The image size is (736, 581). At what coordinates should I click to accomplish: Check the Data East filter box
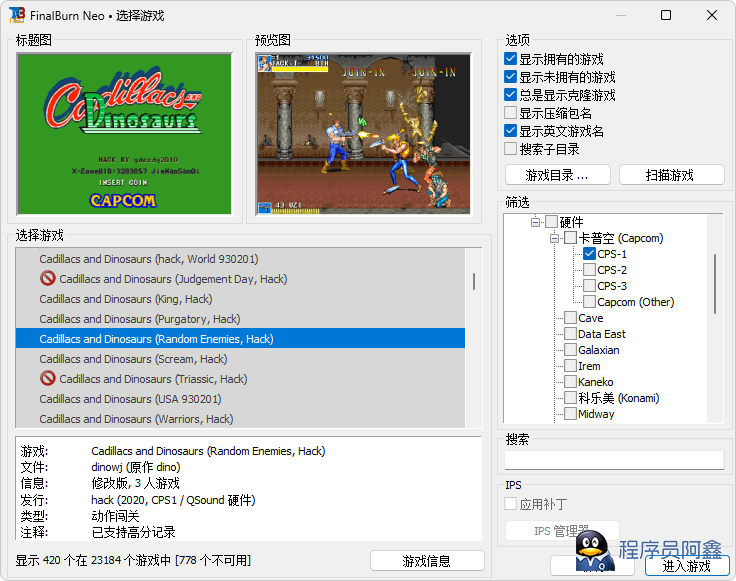(x=570, y=334)
